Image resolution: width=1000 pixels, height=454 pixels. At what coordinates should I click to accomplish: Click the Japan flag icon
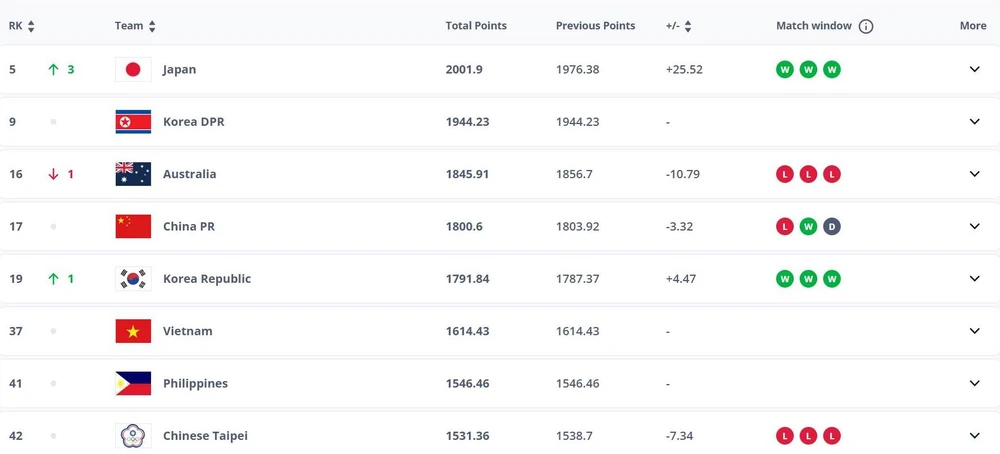pyautogui.click(x=133, y=70)
